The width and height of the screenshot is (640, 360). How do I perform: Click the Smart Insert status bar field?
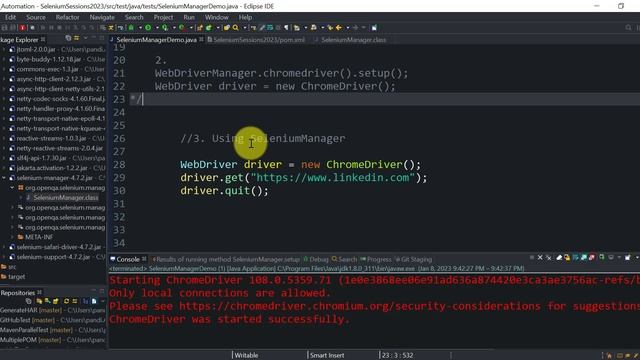[x=327, y=355]
